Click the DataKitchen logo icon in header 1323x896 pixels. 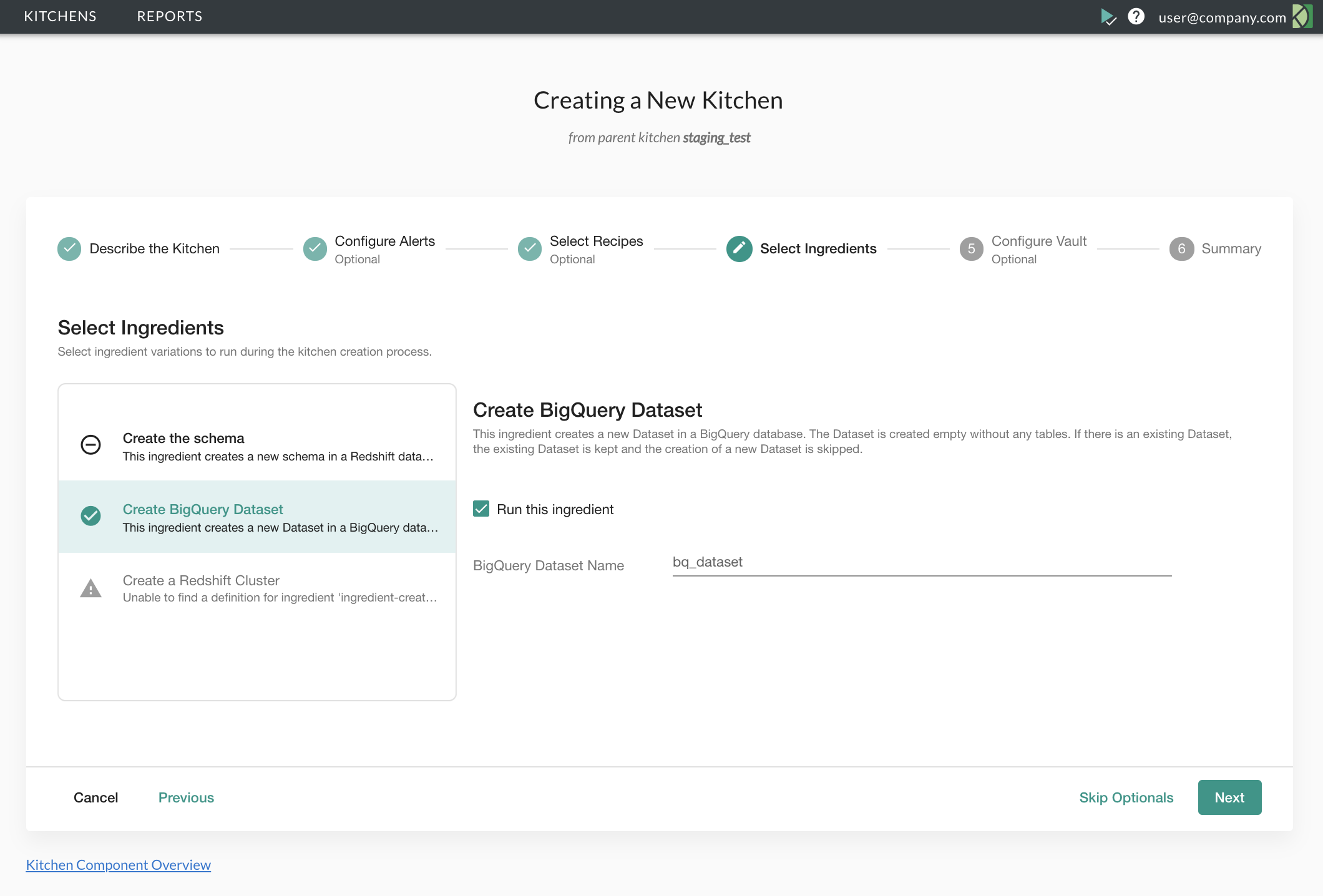(1302, 17)
